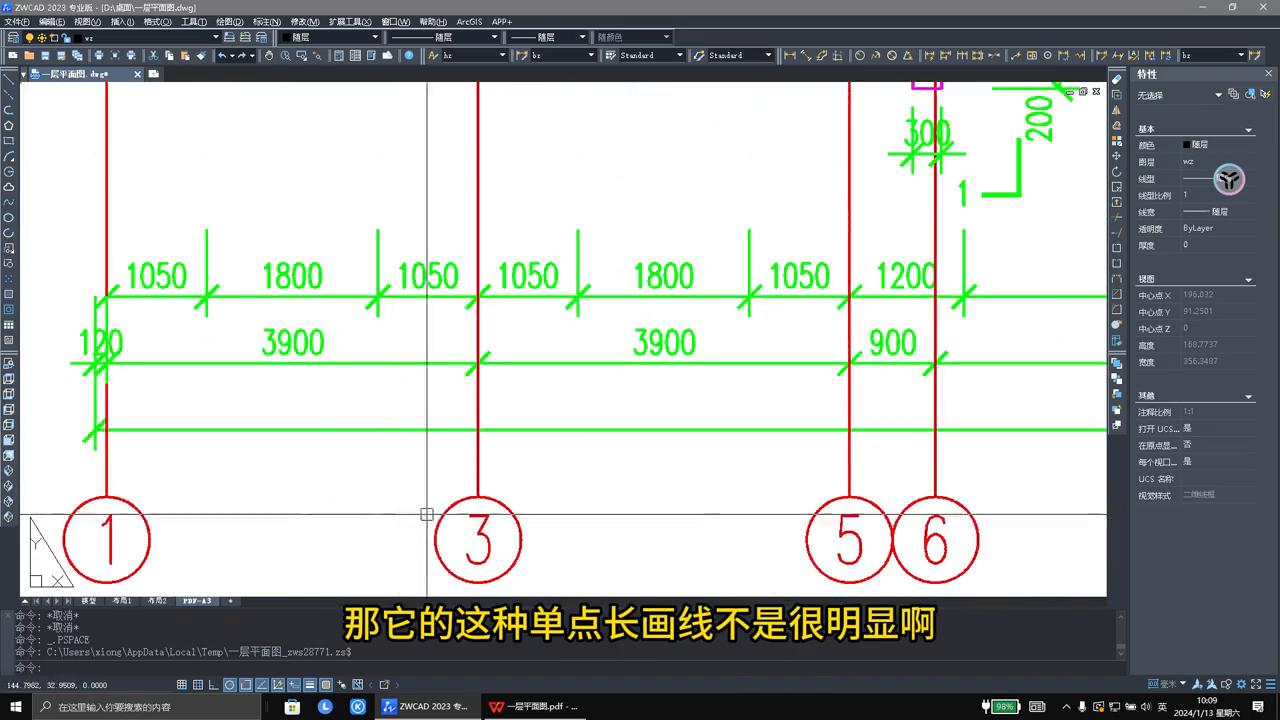The width and height of the screenshot is (1280, 720).
Task: Open the 标注(N) menu
Action: click(x=267, y=21)
